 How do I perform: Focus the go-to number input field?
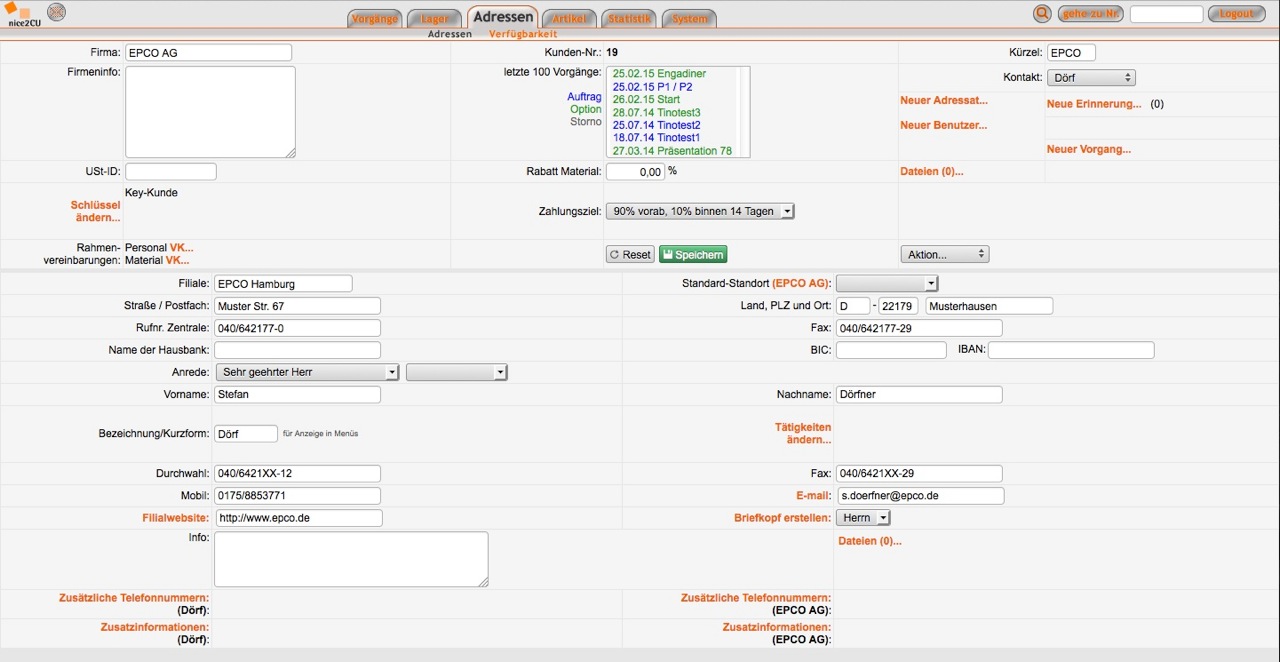(x=1166, y=14)
